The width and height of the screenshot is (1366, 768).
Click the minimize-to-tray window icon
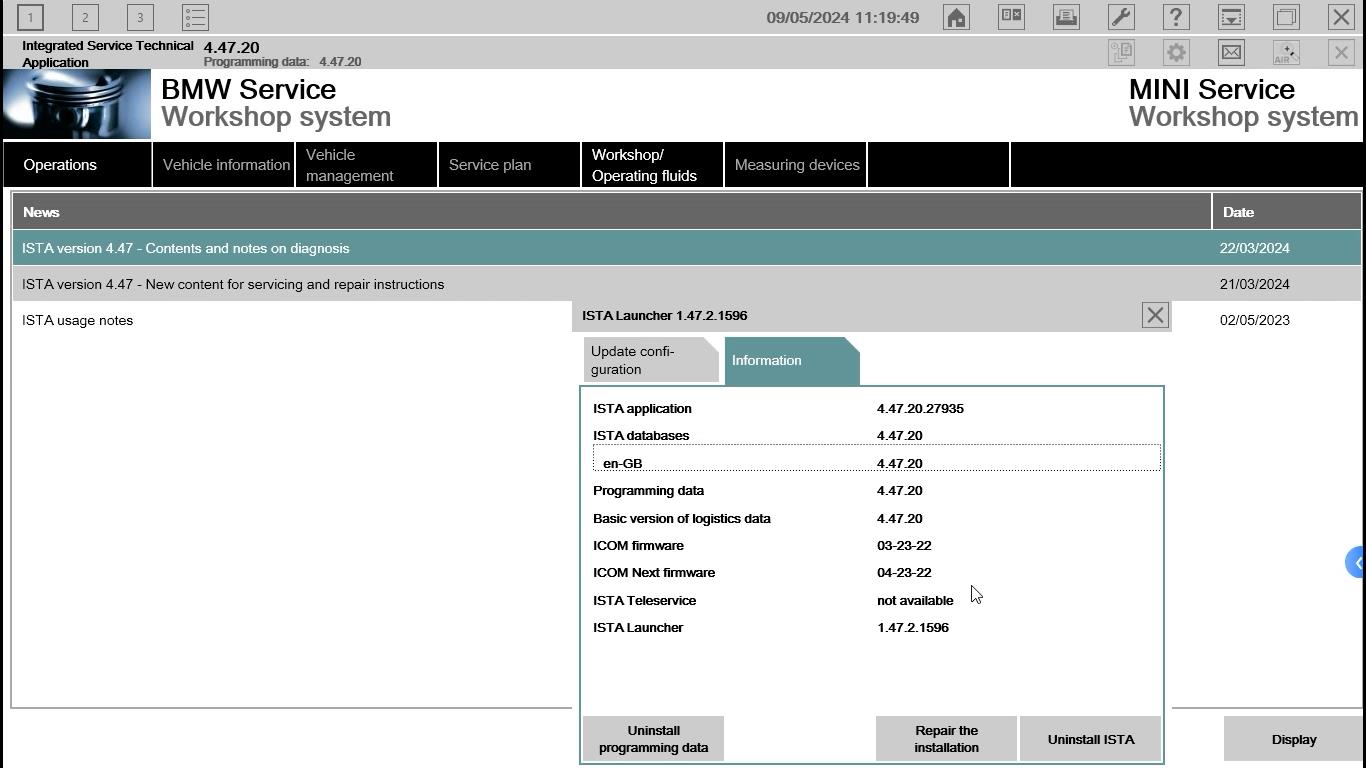click(1231, 17)
